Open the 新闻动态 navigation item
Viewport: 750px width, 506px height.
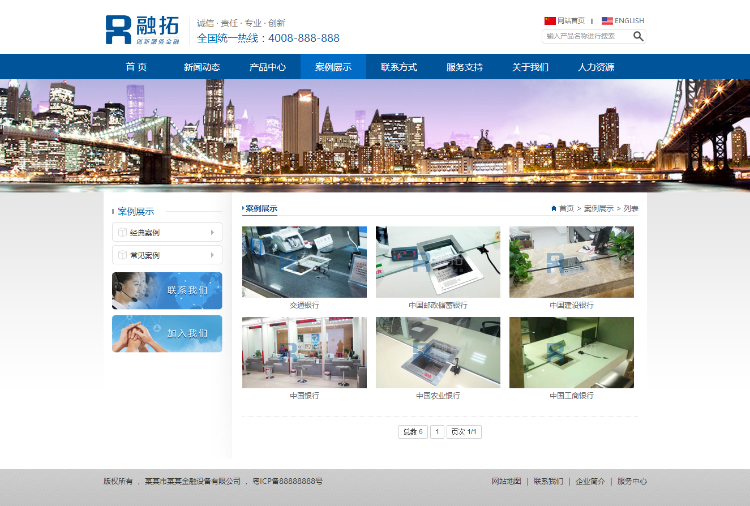click(x=202, y=67)
